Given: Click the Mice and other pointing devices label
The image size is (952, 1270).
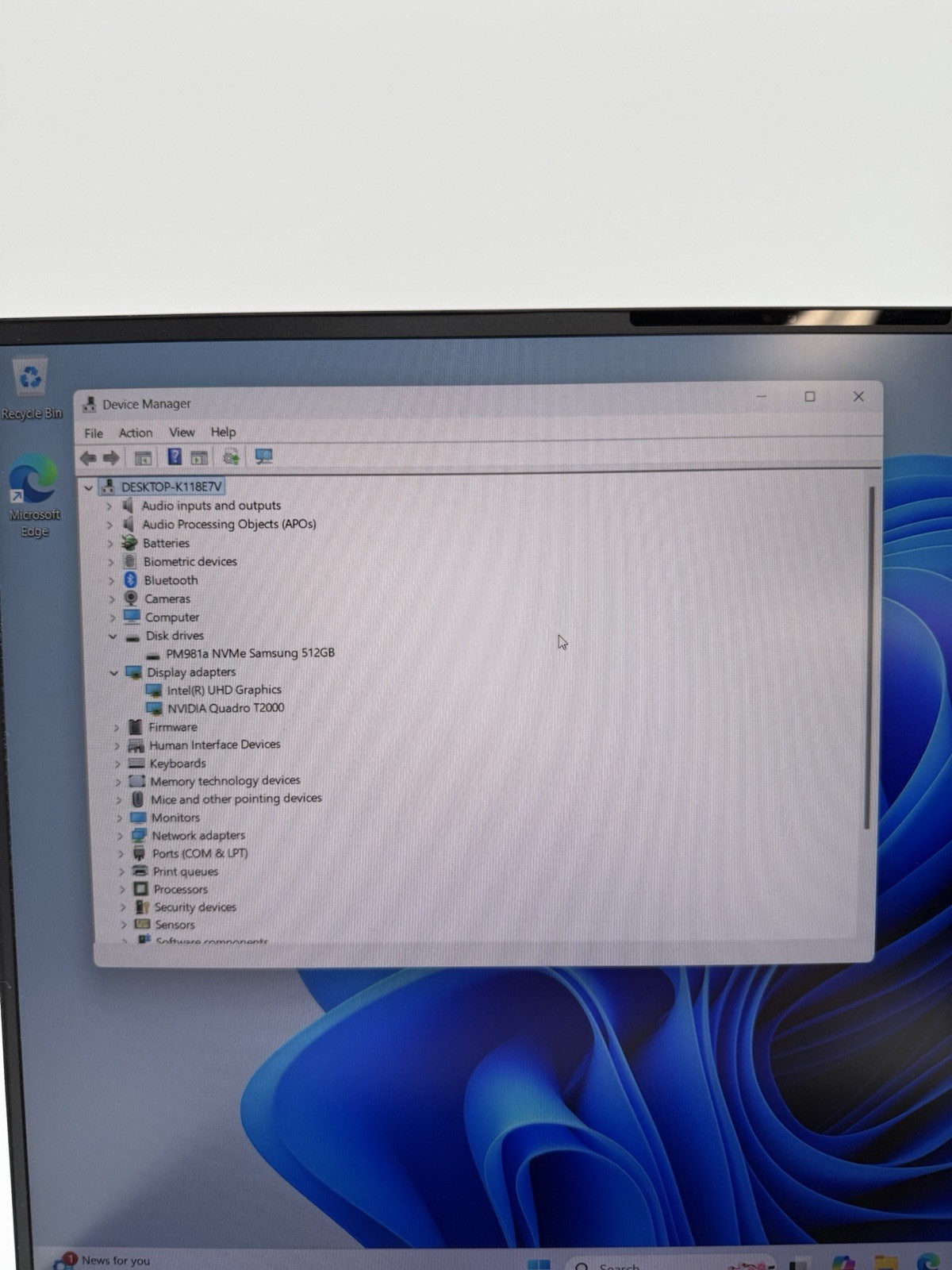Looking at the screenshot, I should [236, 799].
